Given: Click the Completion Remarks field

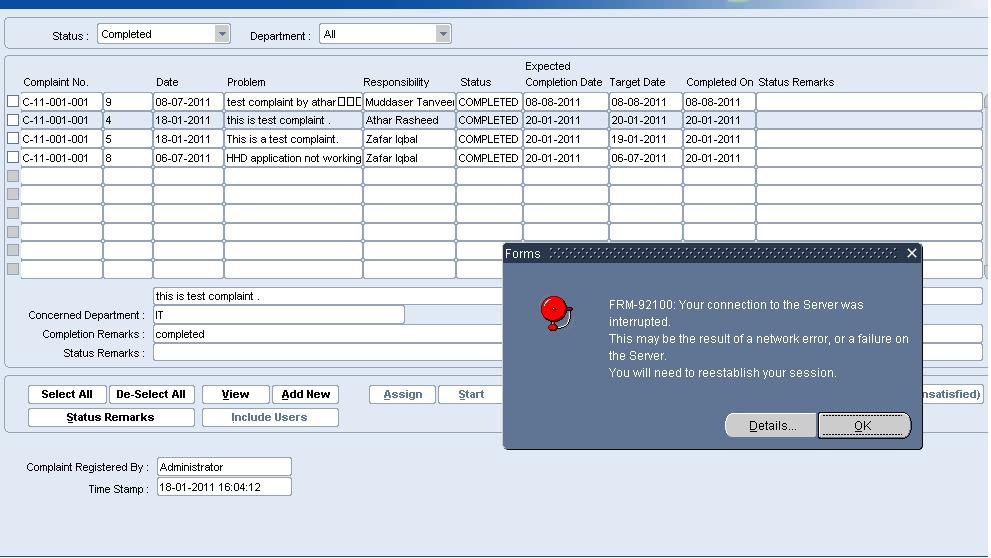Looking at the screenshot, I should pyautogui.click(x=329, y=334).
